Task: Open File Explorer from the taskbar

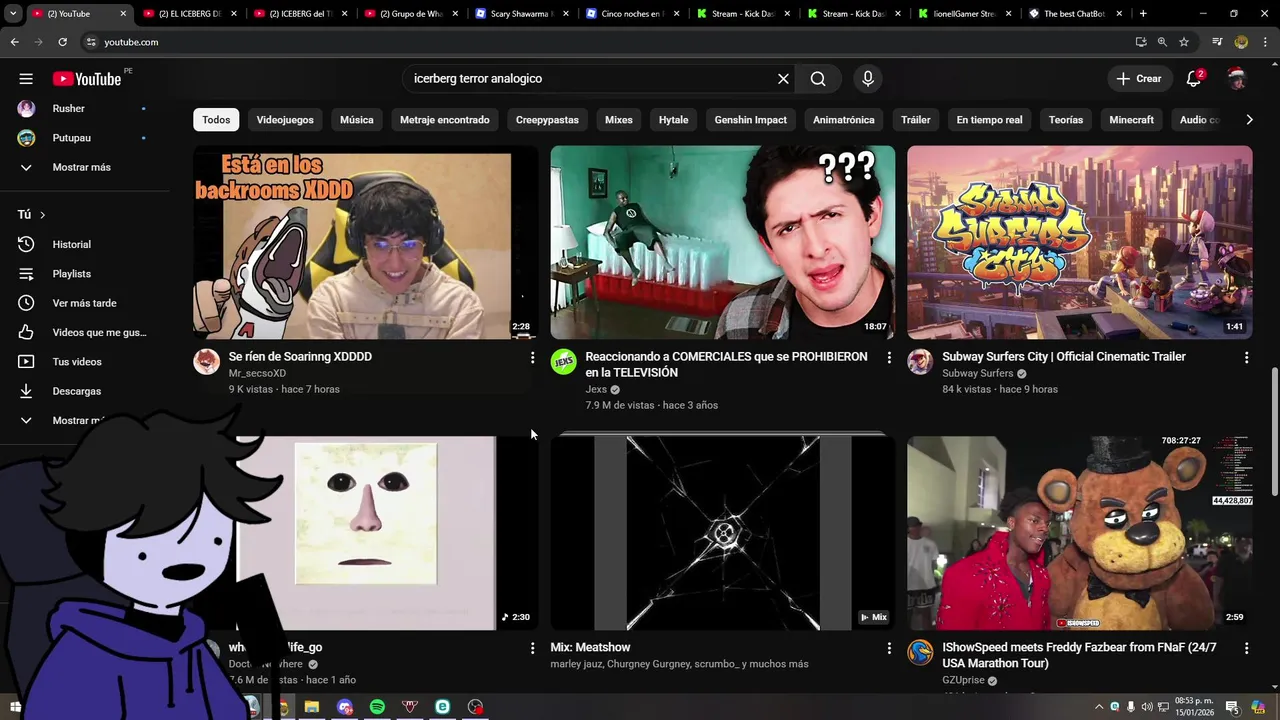Action: tap(312, 707)
